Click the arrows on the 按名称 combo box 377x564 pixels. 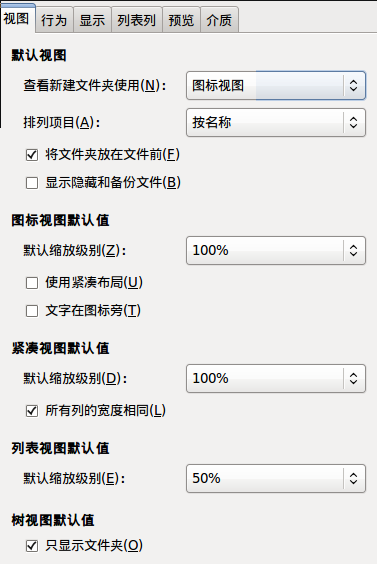[354, 123]
